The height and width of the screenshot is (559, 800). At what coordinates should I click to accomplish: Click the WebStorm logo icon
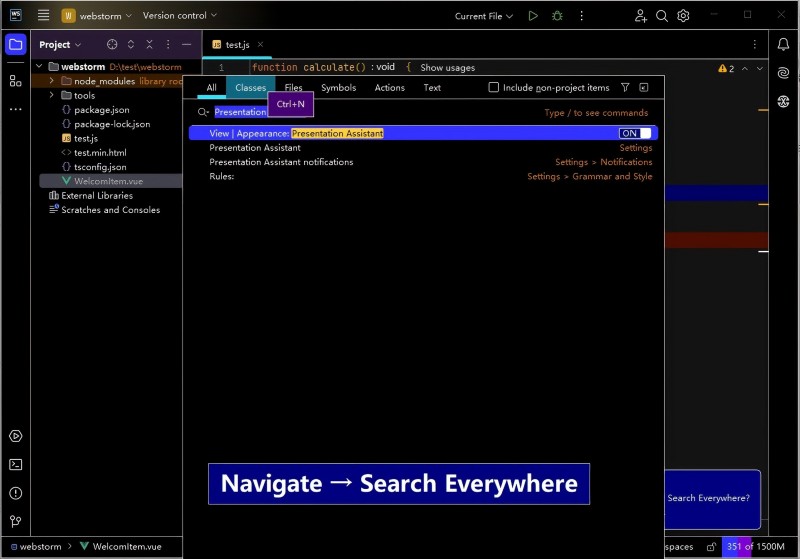[x=16, y=15]
